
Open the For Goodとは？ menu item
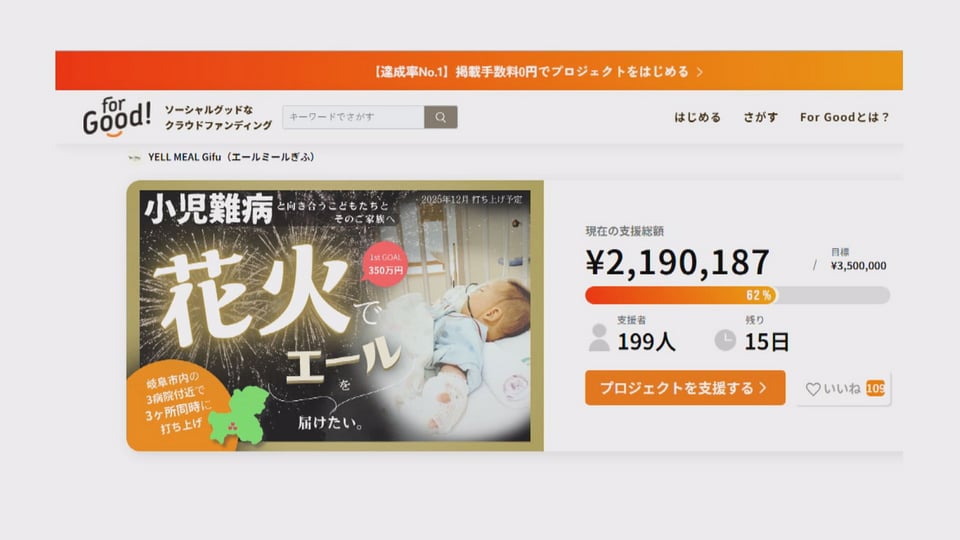[844, 117]
